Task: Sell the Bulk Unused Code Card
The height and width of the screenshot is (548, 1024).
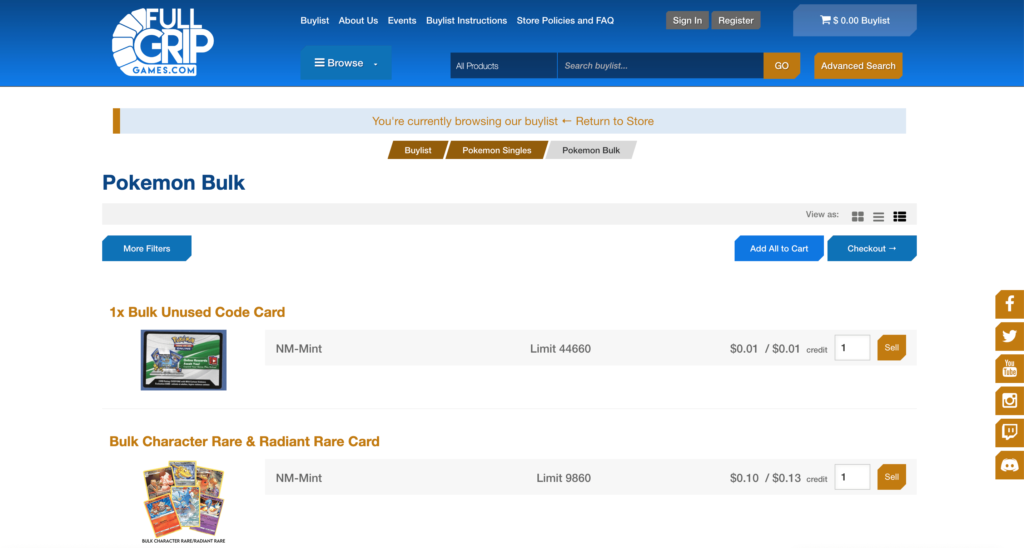Action: pyautogui.click(x=891, y=347)
